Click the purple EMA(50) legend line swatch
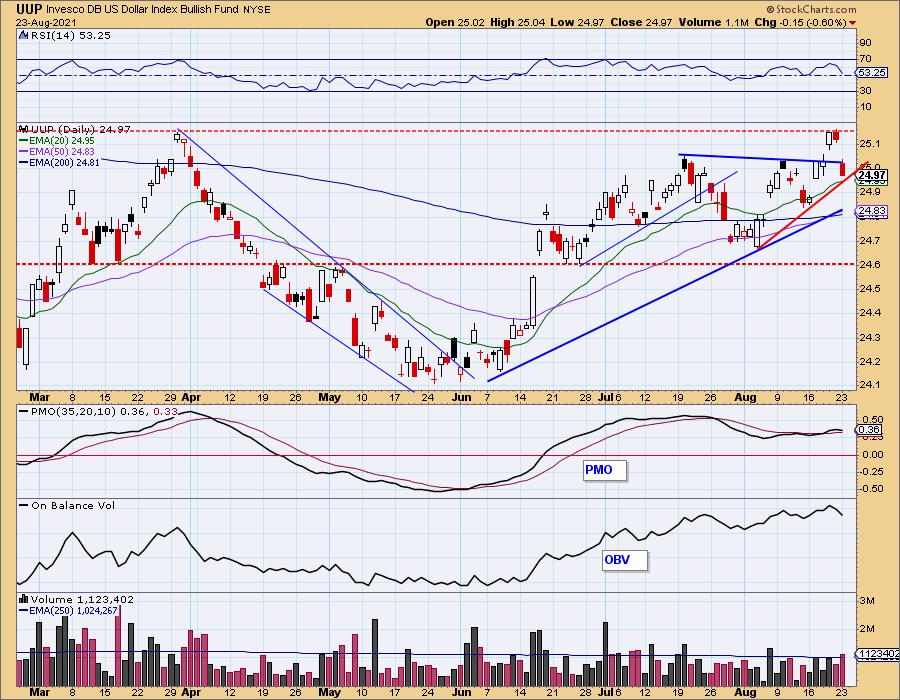The width and height of the screenshot is (900, 700). coord(24,151)
